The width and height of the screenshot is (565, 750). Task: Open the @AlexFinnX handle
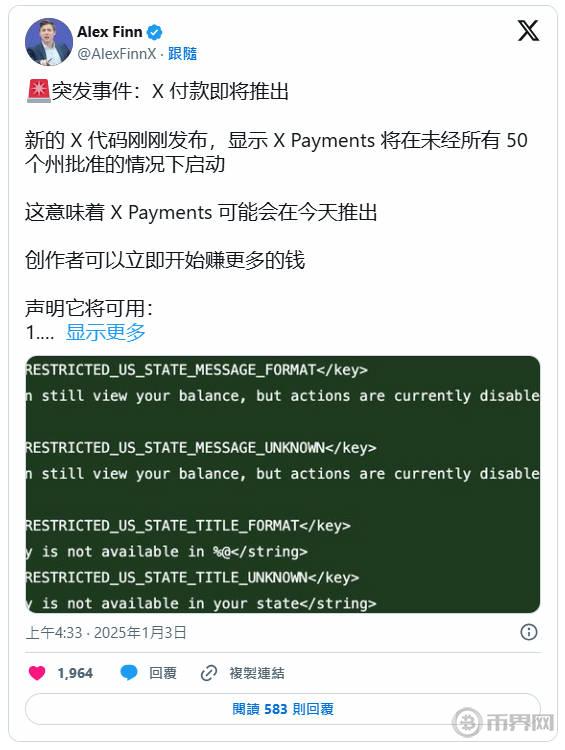click(x=117, y=54)
